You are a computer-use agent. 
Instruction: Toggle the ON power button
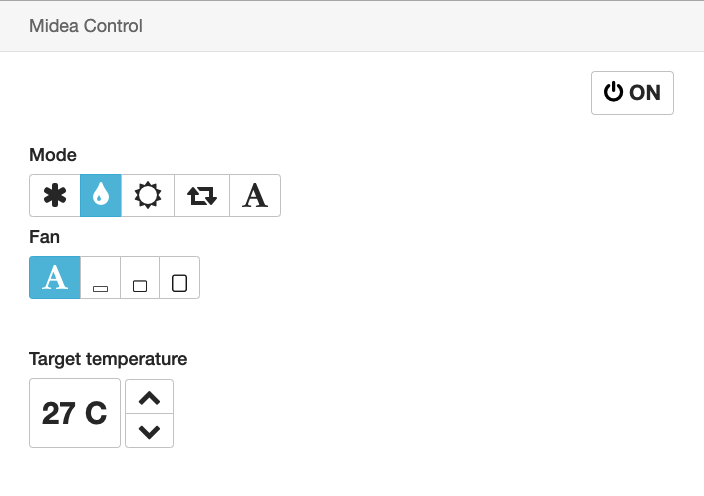click(632, 93)
